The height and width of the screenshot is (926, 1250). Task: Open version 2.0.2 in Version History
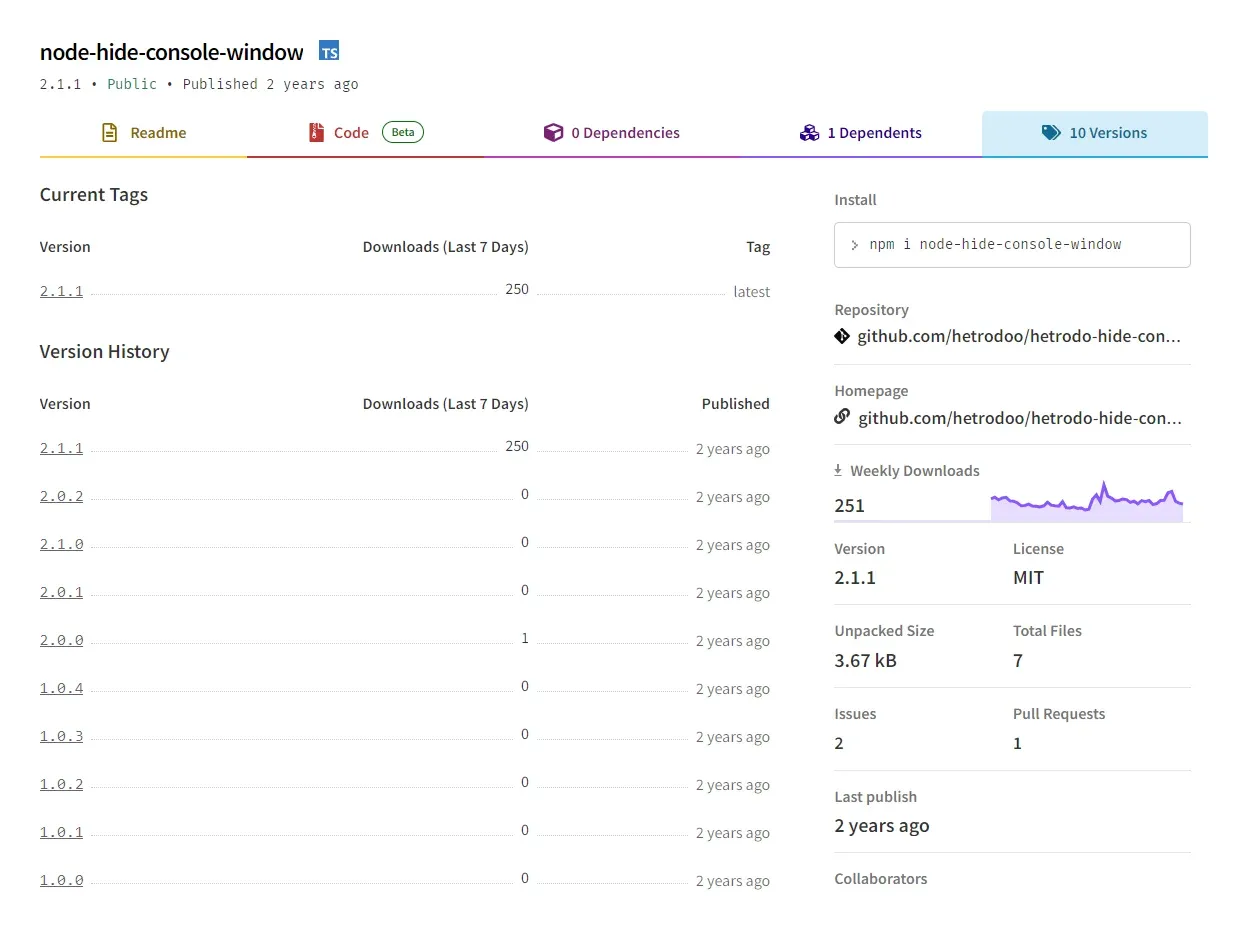pos(61,497)
